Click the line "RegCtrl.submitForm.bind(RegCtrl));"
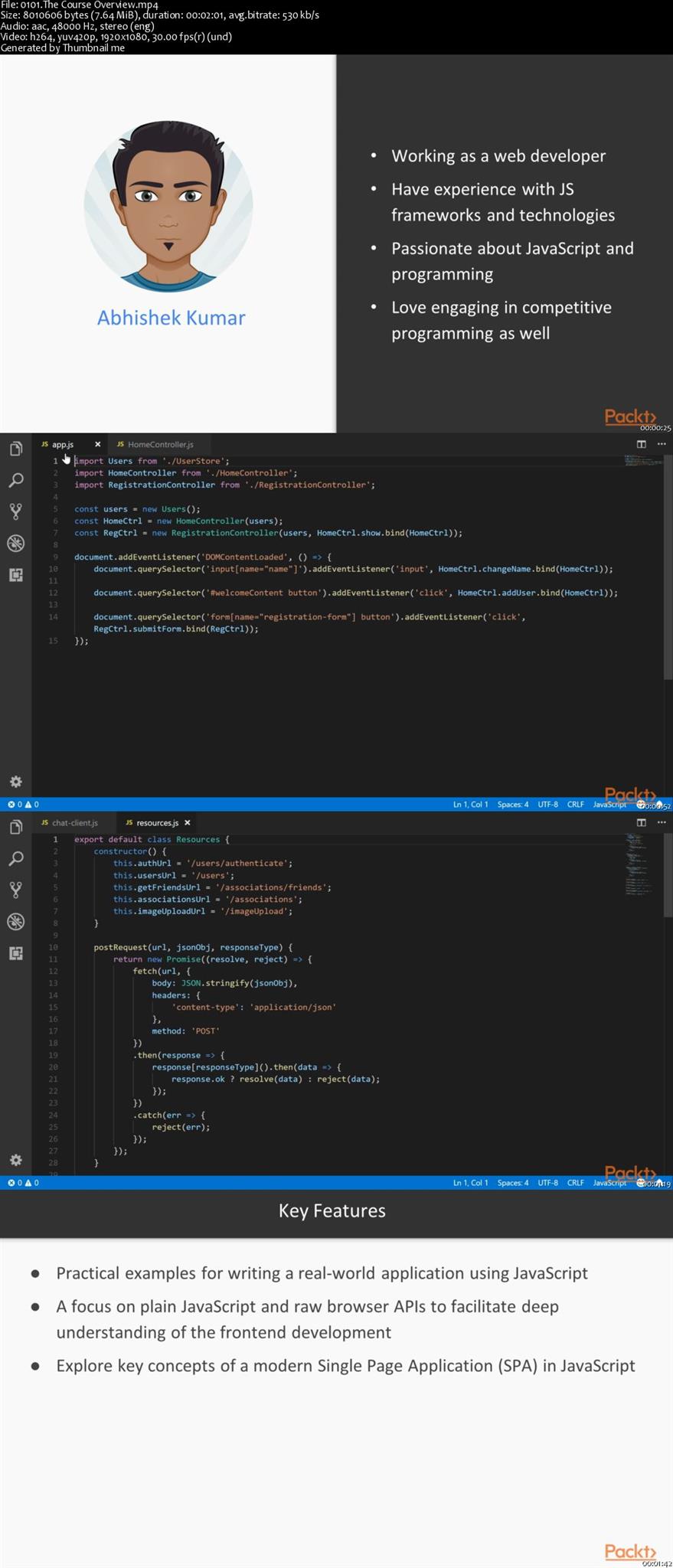Viewport: 673px width, 1568px height. pos(176,629)
